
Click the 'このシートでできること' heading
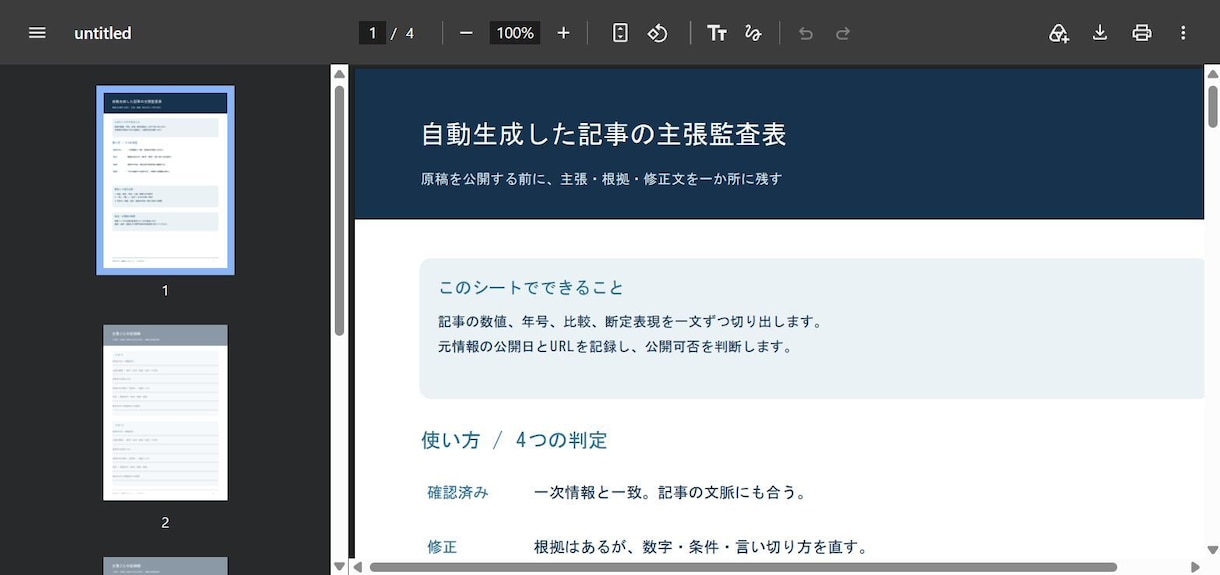tap(531, 288)
